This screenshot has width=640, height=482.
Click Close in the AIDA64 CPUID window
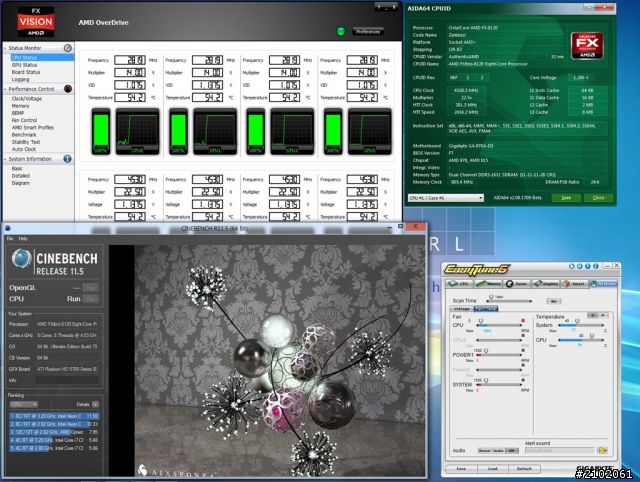pyautogui.click(x=598, y=198)
